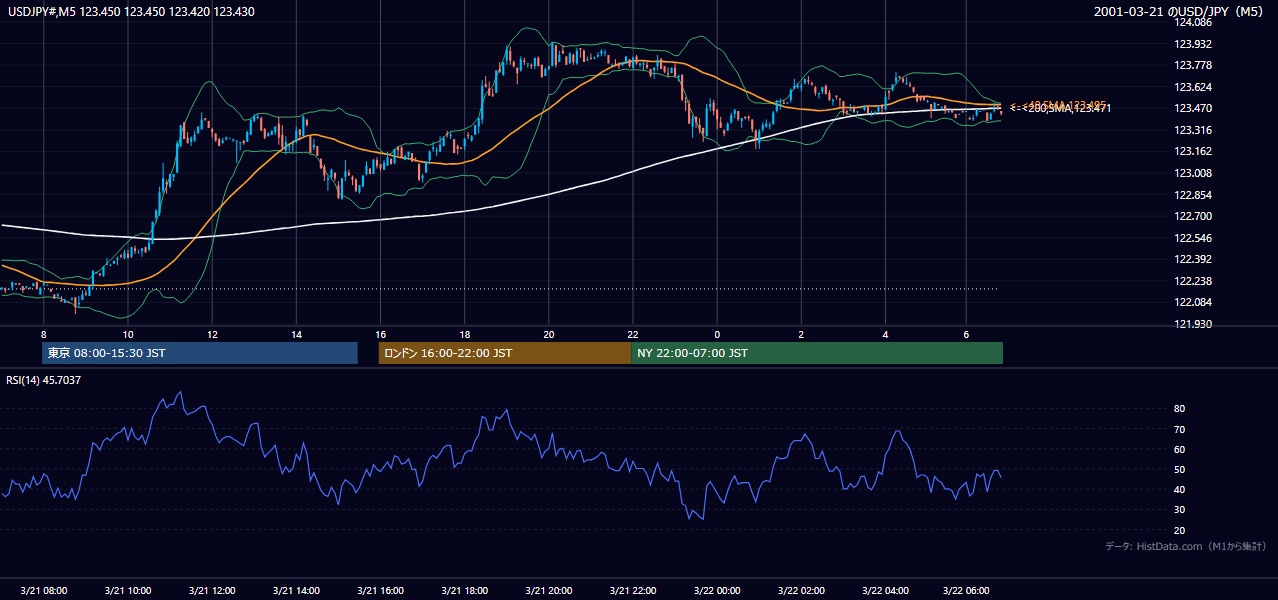Screen dimensions: 1278x600
Task: Click price axis label 123.008
Action: (x=1191, y=173)
